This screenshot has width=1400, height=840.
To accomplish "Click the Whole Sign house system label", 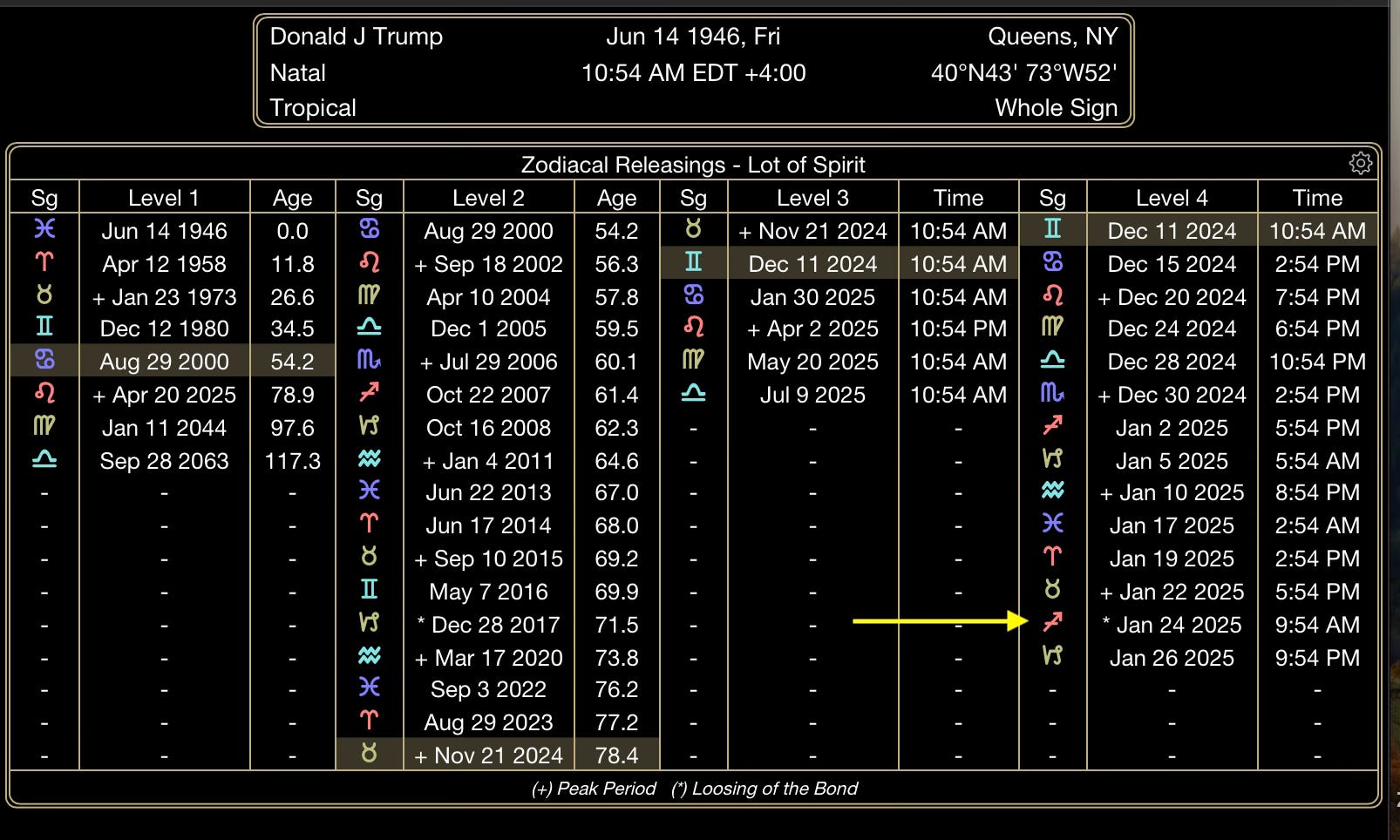I will (x=1056, y=107).
